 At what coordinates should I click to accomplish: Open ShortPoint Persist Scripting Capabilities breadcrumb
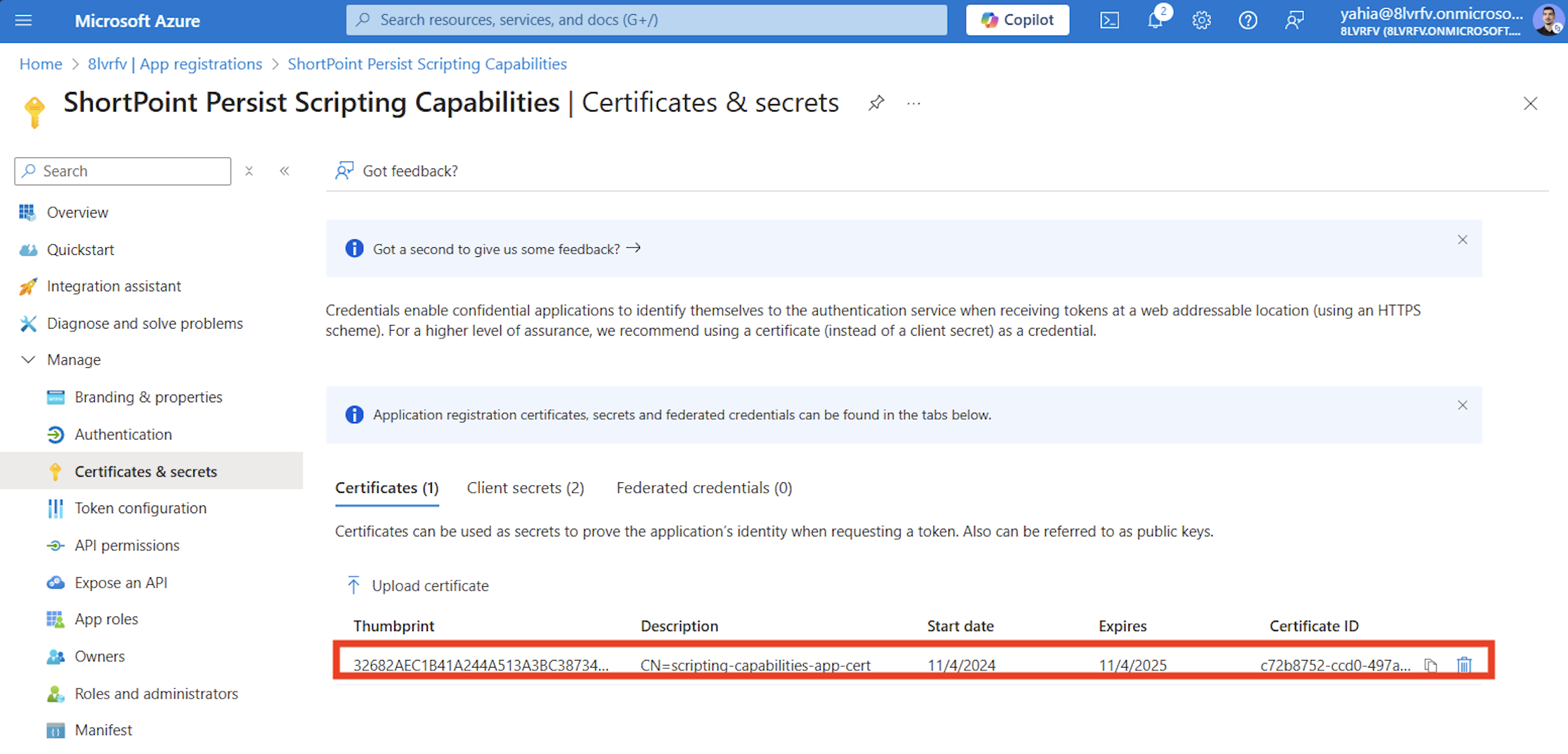[x=427, y=64]
